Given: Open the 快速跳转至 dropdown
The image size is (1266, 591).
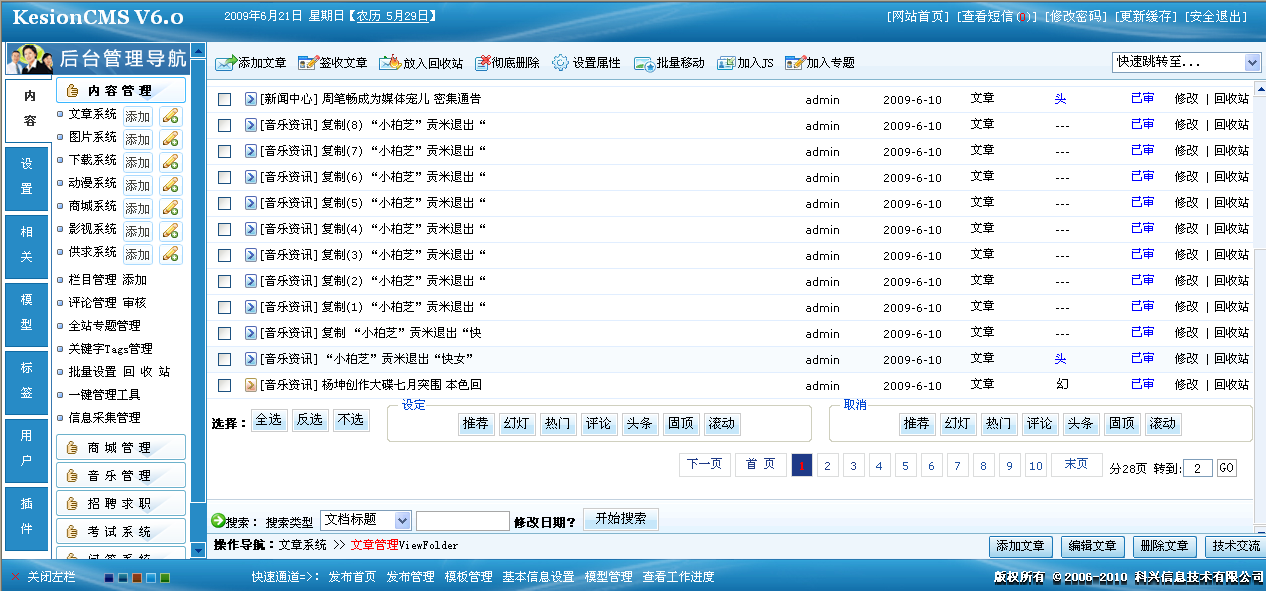Looking at the screenshot, I should point(1181,62).
